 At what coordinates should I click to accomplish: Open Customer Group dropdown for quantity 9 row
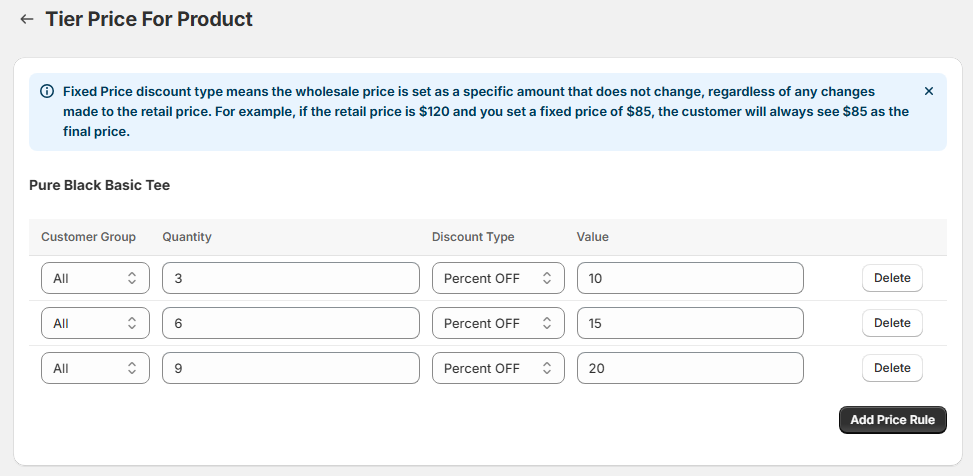pyautogui.click(x=95, y=368)
